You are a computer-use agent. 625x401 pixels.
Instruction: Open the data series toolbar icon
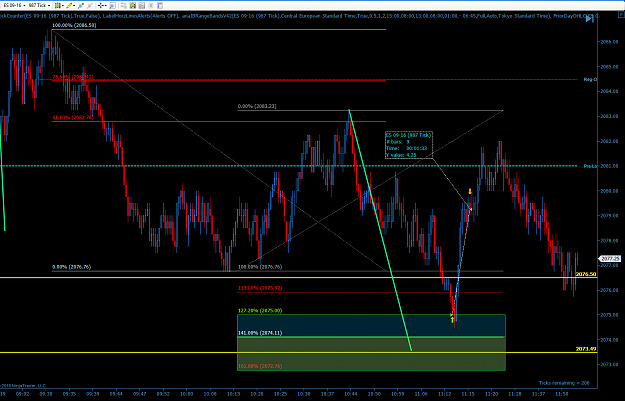(x=124, y=6)
